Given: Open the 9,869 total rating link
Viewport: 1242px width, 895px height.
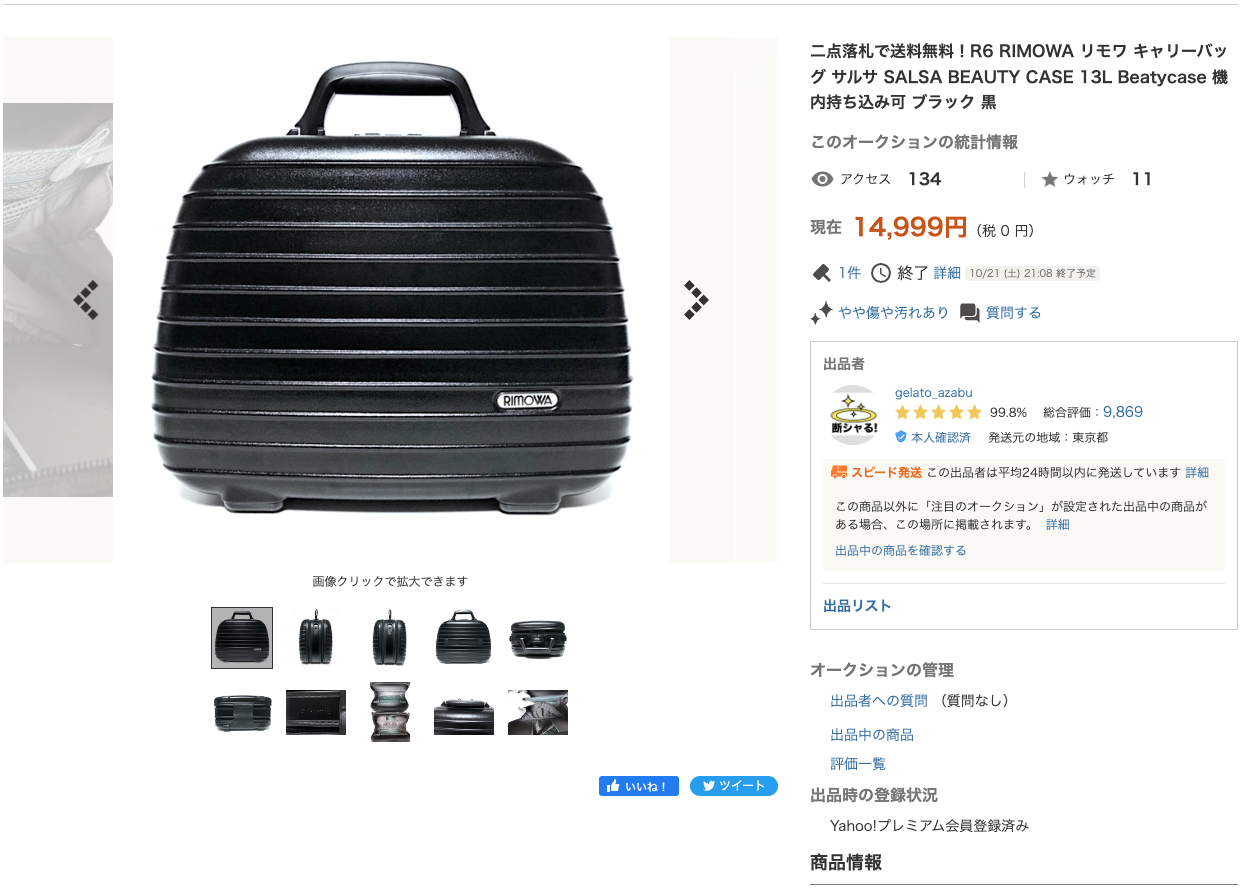Looking at the screenshot, I should coord(1123,412).
